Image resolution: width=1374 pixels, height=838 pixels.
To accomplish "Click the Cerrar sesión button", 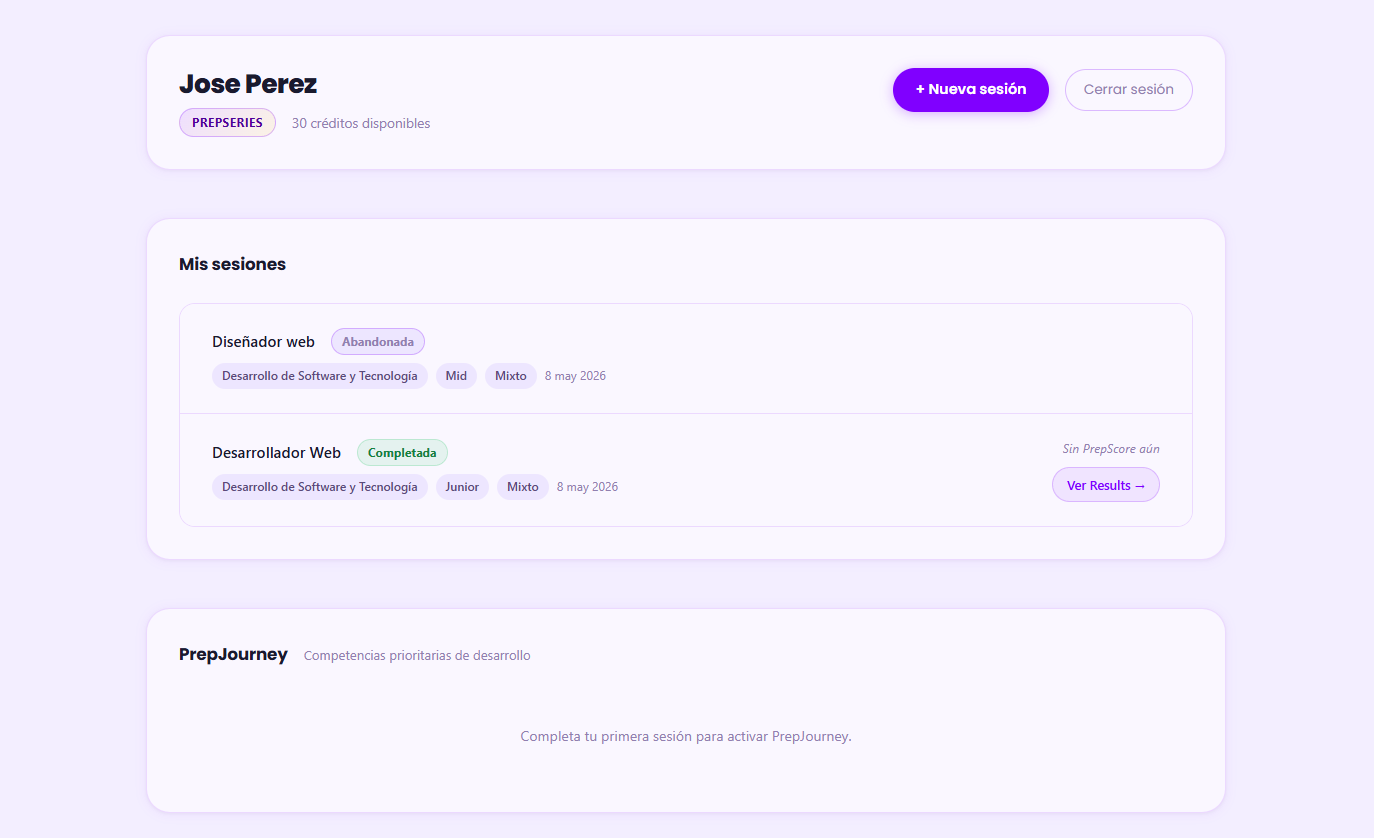I will tap(1128, 90).
